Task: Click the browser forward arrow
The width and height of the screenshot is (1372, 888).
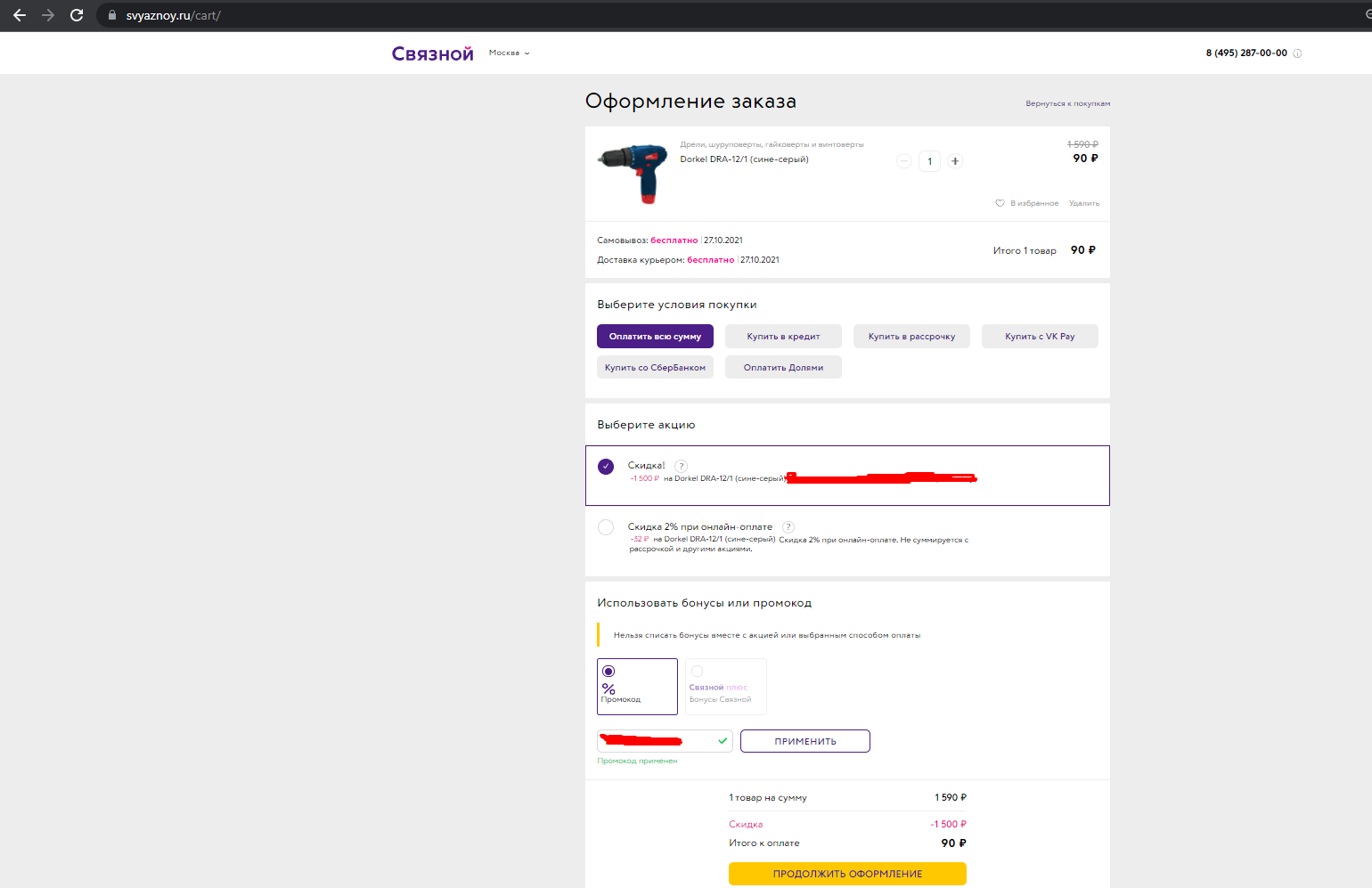Action: 48,15
